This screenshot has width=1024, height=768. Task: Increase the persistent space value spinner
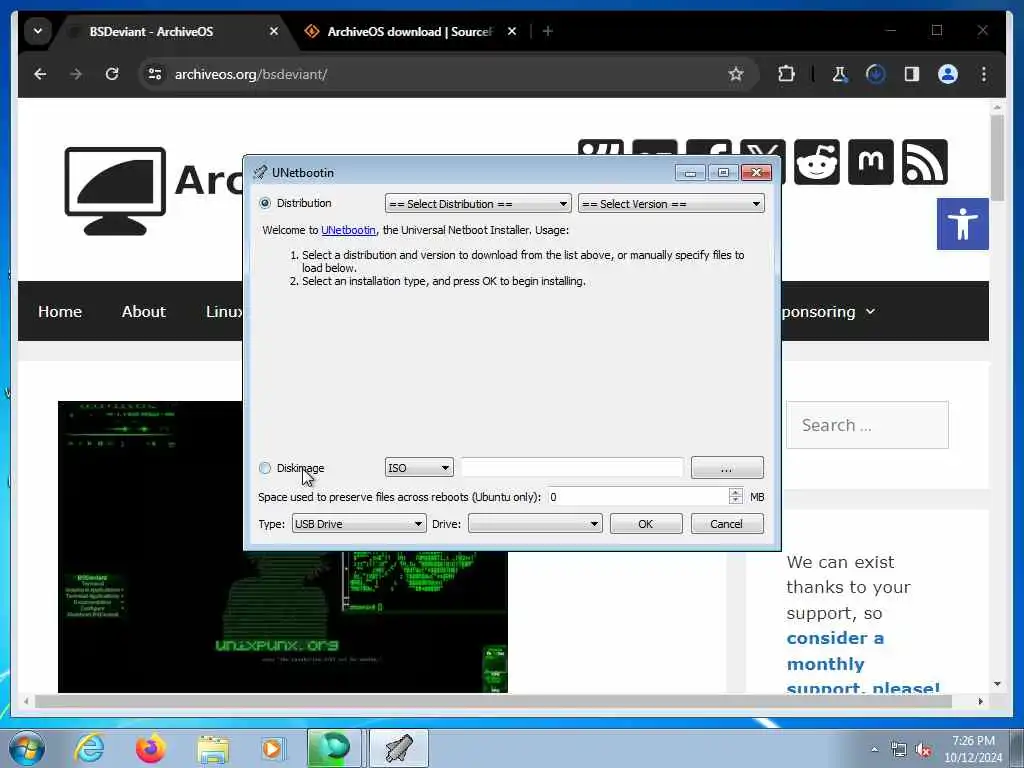[735, 492]
